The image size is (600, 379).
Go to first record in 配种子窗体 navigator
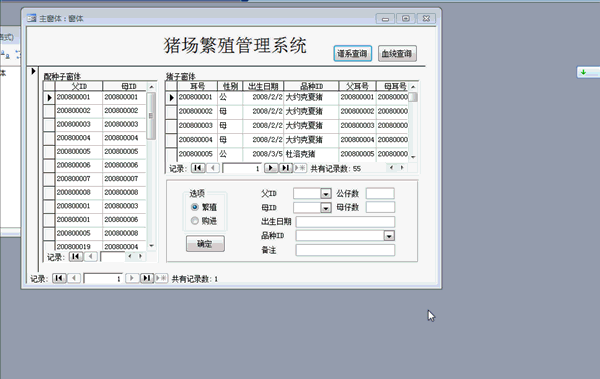(x=76, y=256)
